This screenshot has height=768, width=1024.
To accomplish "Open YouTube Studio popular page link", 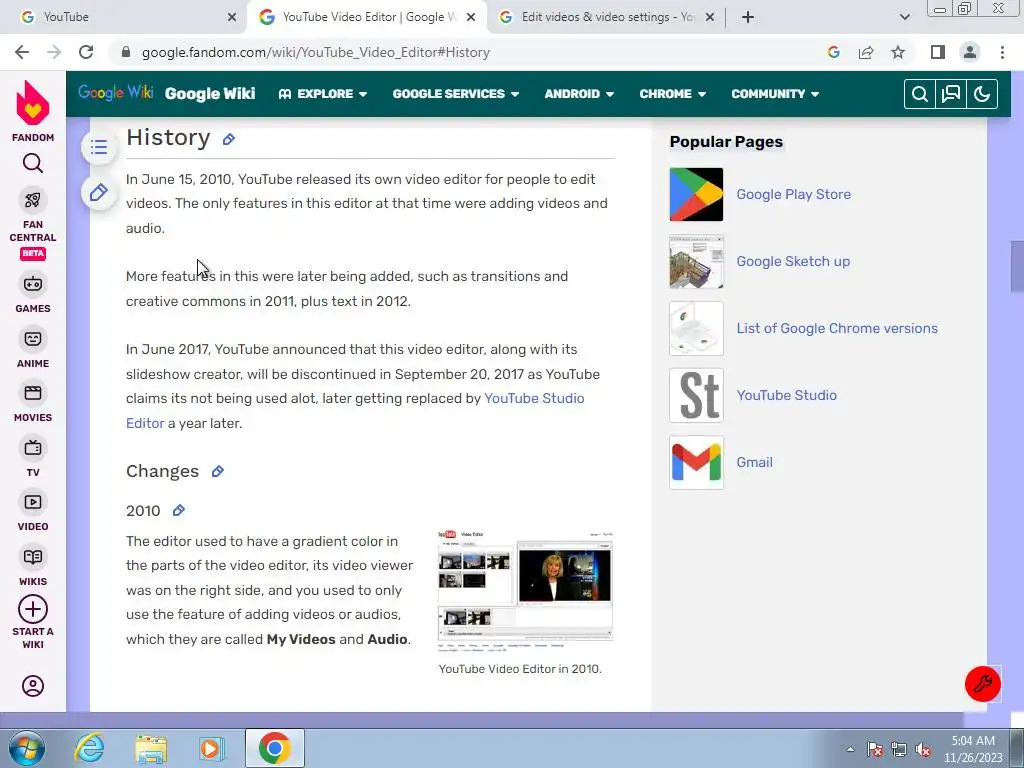I will (786, 395).
